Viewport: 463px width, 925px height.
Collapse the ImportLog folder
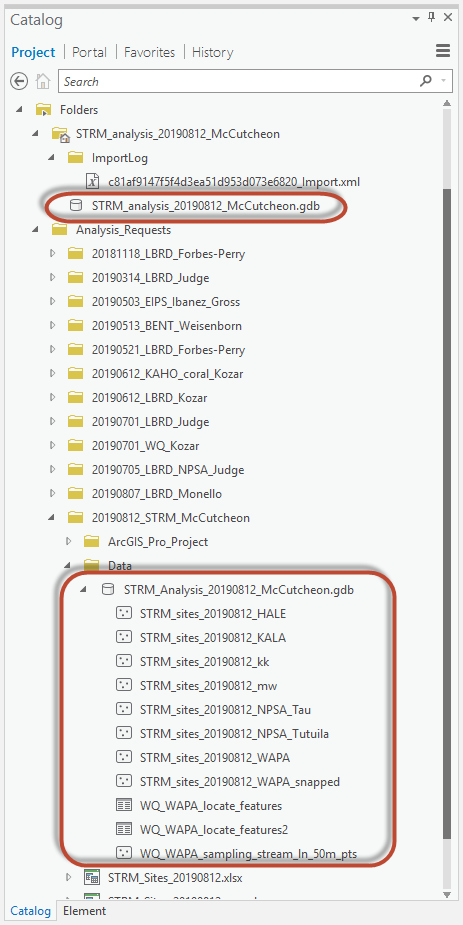pos(51,158)
